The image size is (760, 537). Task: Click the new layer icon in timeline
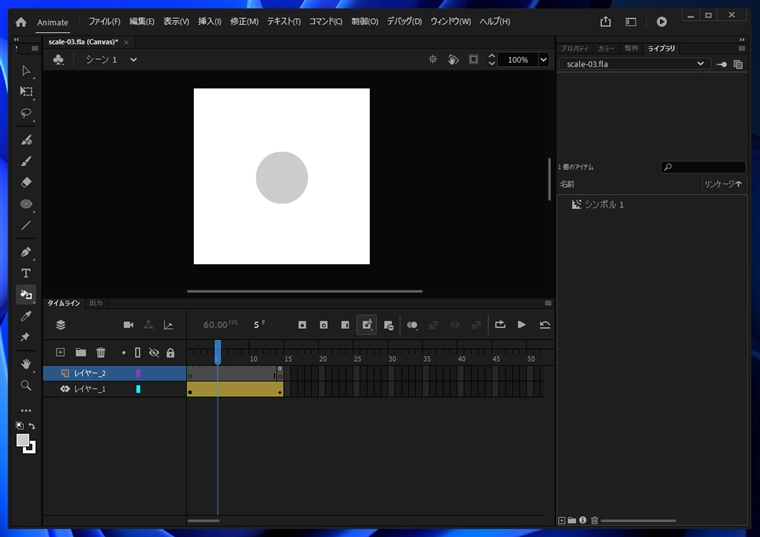(x=60, y=352)
